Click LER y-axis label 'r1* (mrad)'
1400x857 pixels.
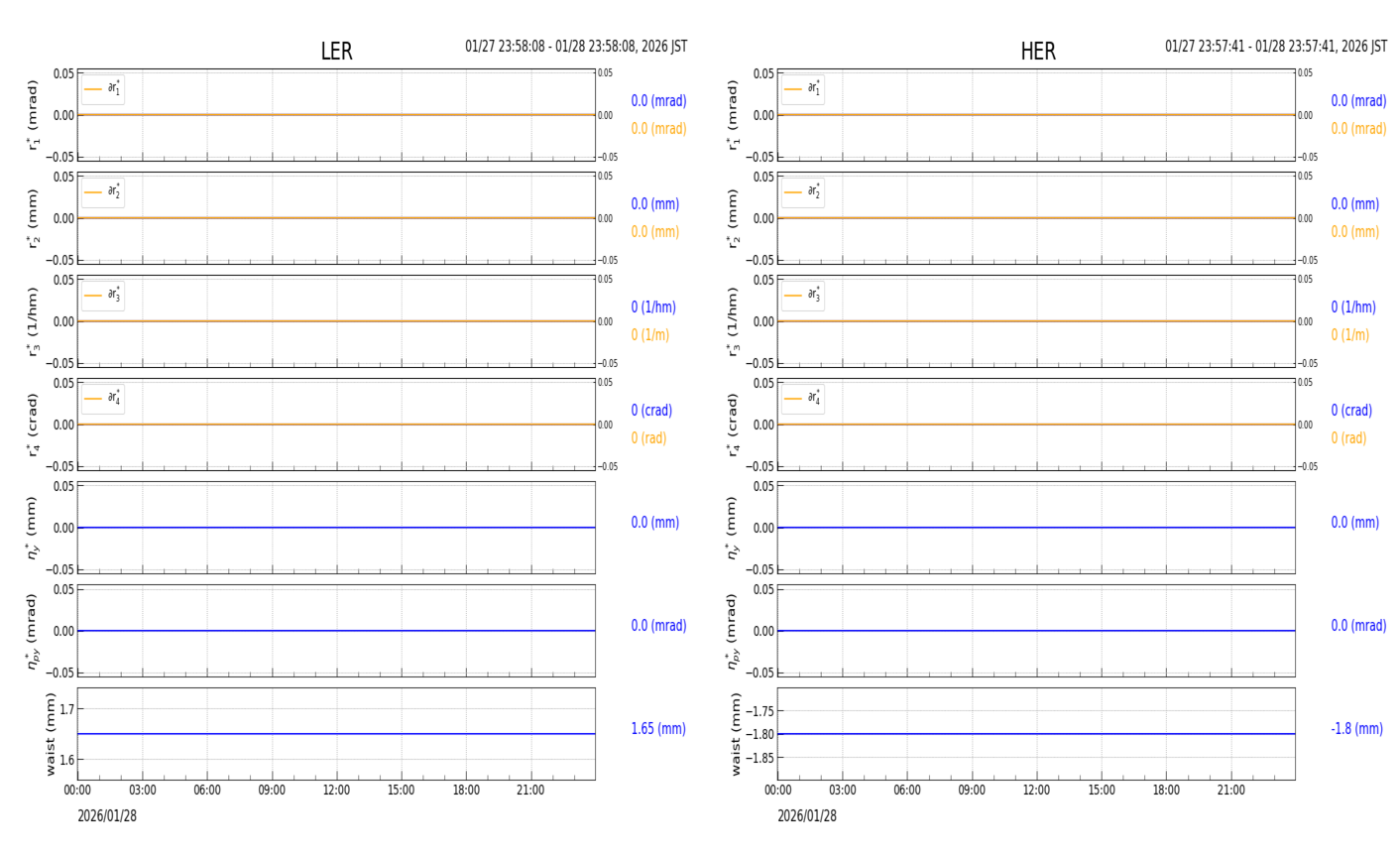pos(33,115)
